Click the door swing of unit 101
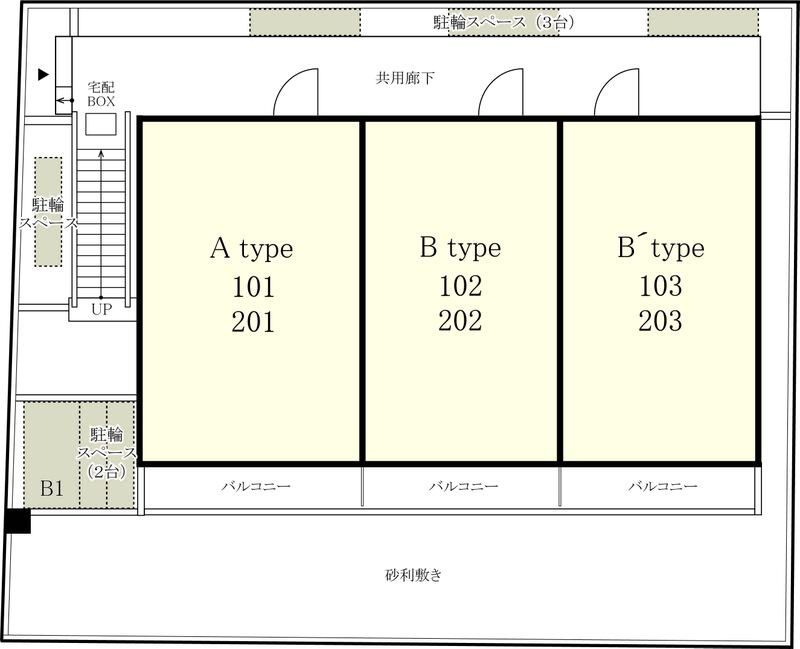Viewport: 800px width, 649px height. pos(296,92)
